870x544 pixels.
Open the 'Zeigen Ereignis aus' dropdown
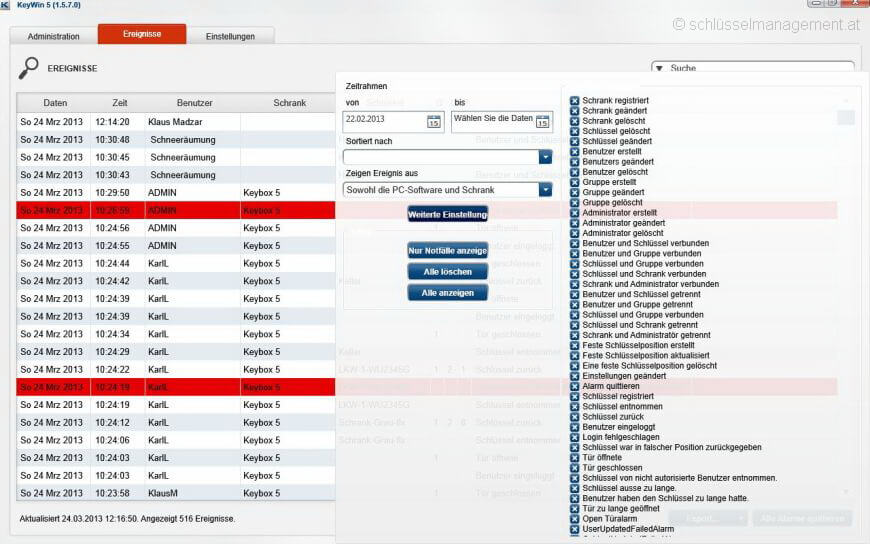545,189
